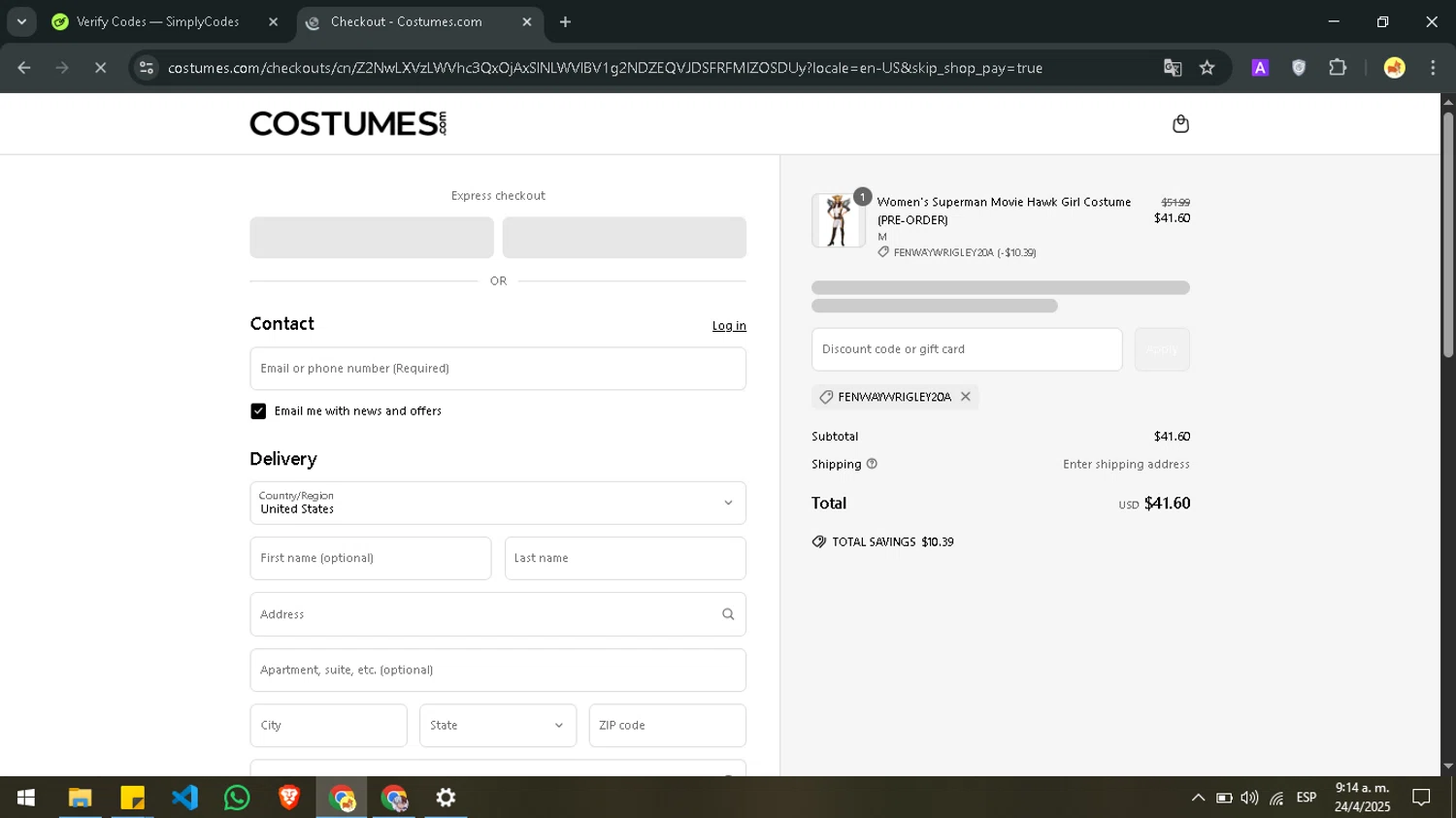
Task: Expand the Country/Region dropdown
Action: point(498,503)
